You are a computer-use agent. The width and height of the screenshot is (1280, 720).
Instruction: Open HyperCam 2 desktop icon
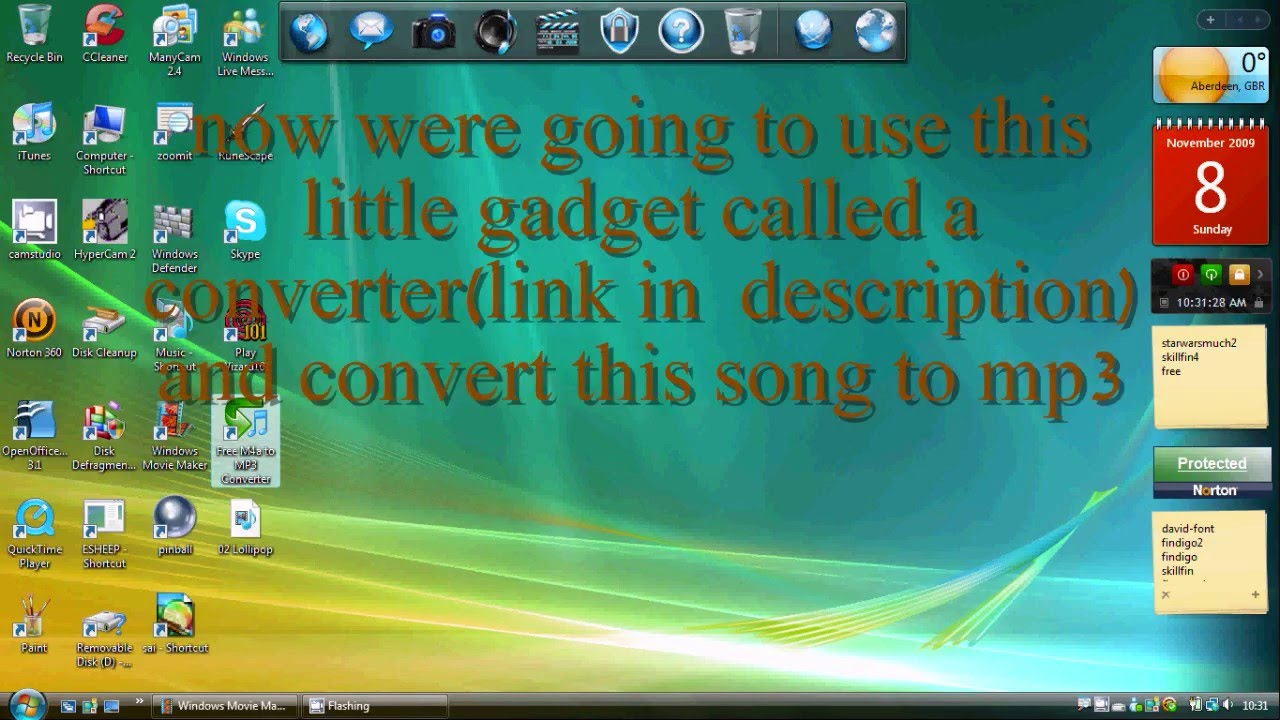pos(104,230)
